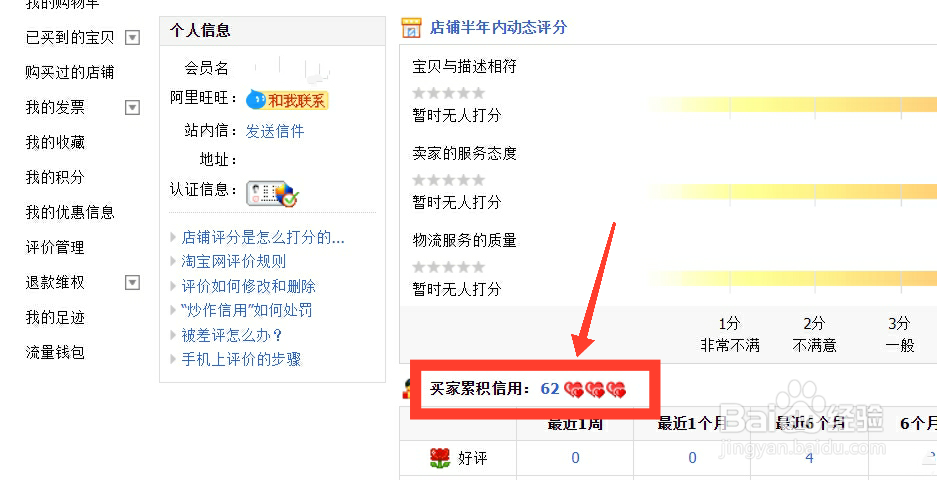Open 流量钱包 in the sidebar

55,352
